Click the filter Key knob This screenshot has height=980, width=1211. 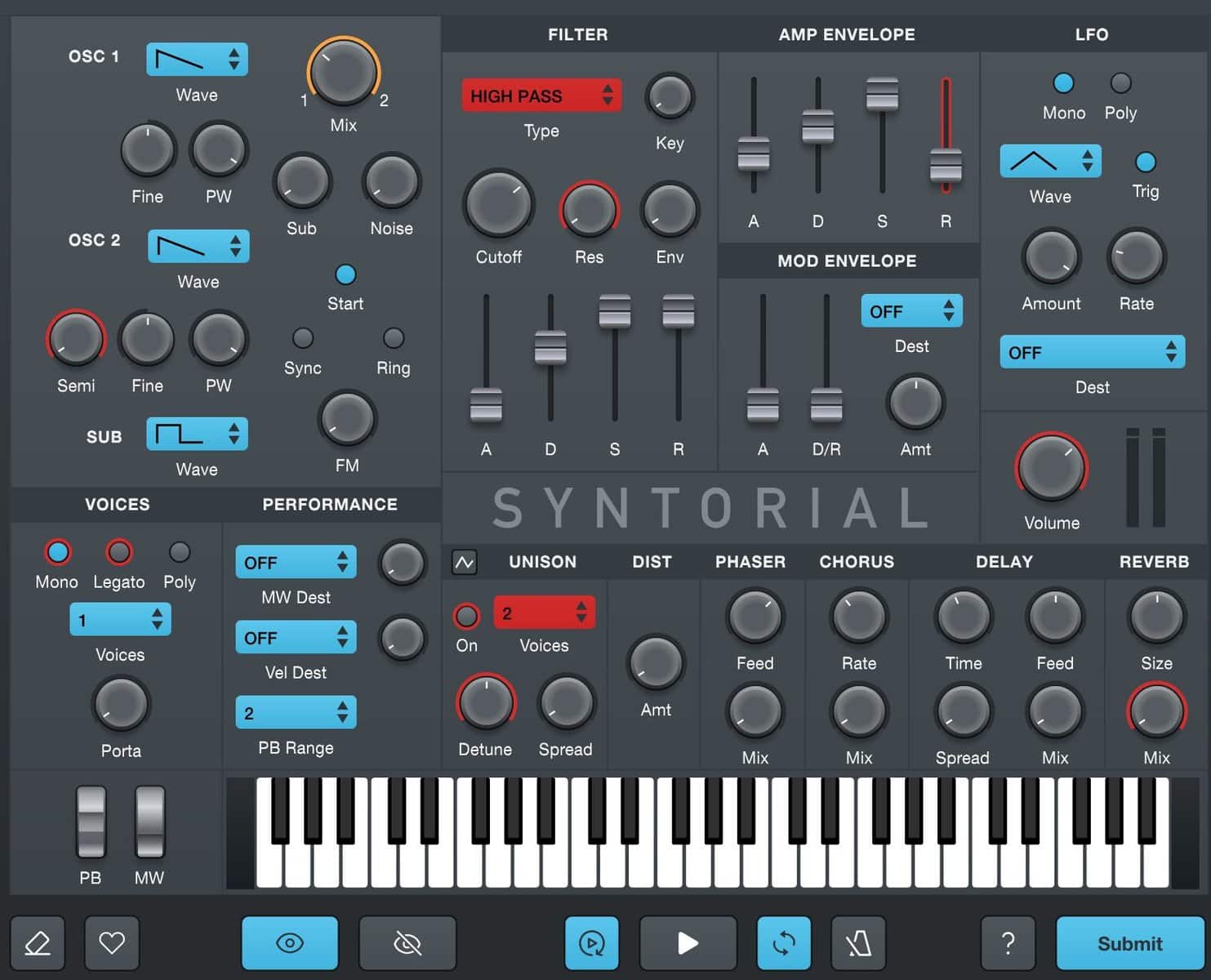[670, 96]
